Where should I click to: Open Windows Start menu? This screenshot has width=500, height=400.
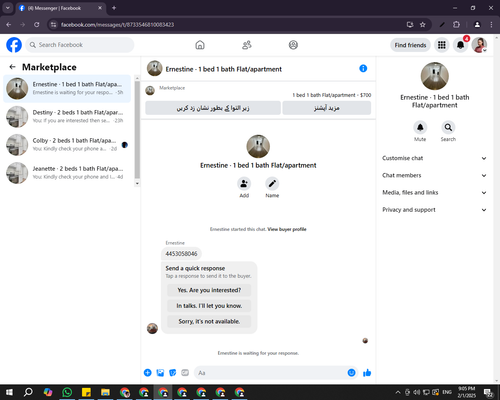click(9, 392)
